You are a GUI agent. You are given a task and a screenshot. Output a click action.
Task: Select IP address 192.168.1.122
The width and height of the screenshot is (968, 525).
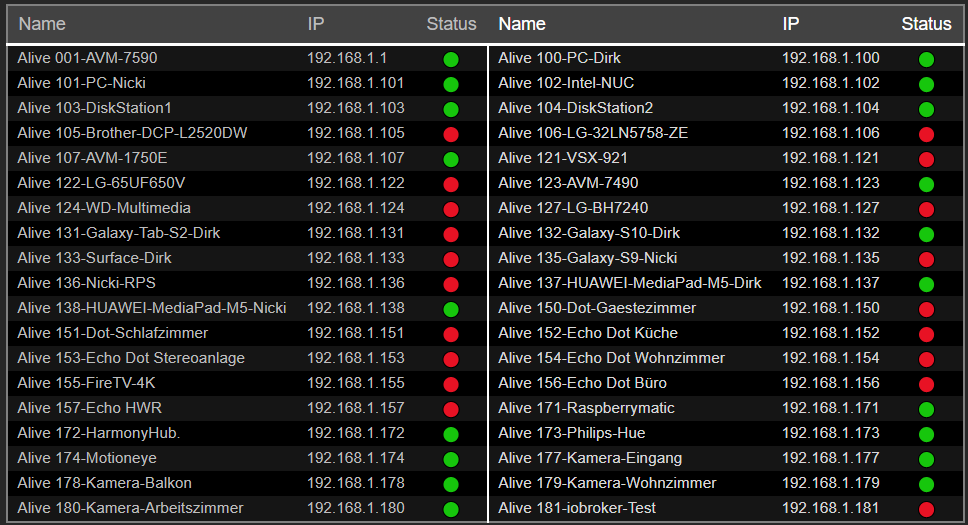[355, 183]
